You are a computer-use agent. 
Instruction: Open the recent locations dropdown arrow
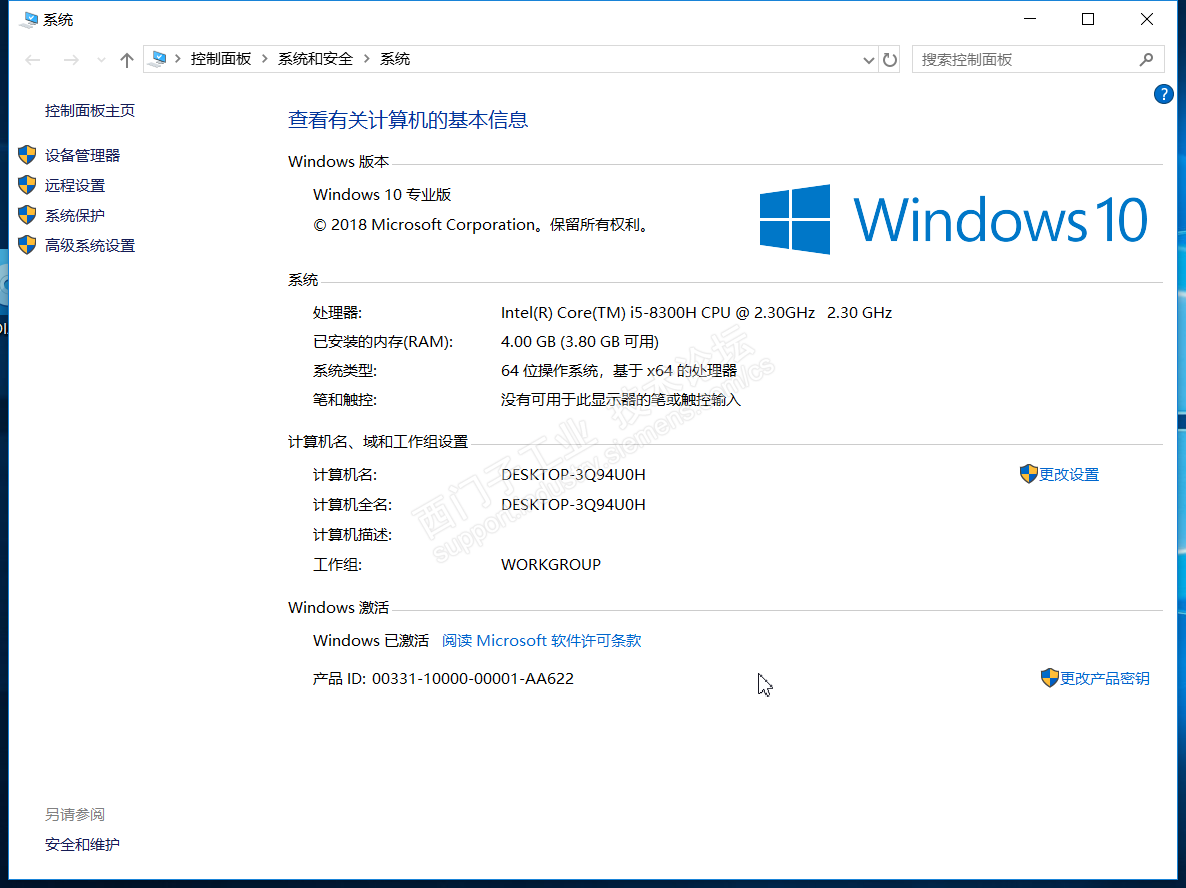101,60
